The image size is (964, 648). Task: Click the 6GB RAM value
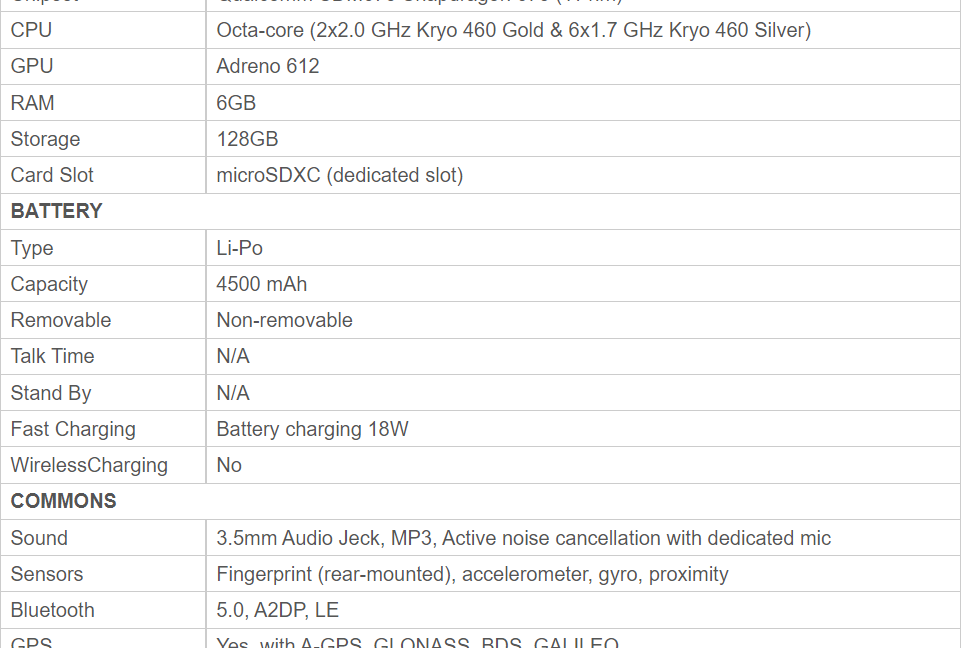[235, 103]
